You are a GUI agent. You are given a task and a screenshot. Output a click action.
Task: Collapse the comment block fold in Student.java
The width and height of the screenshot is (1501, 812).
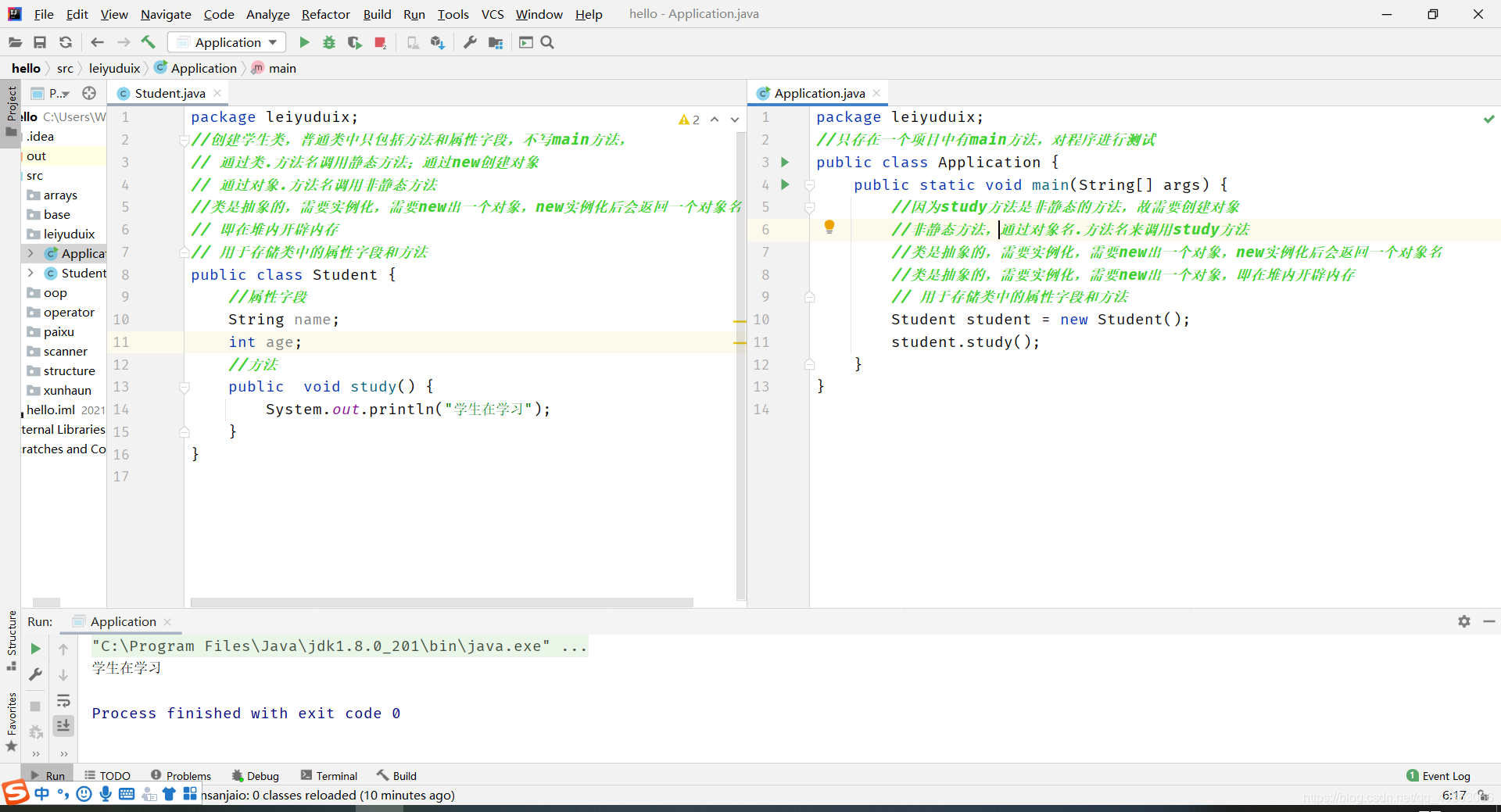tap(184, 141)
